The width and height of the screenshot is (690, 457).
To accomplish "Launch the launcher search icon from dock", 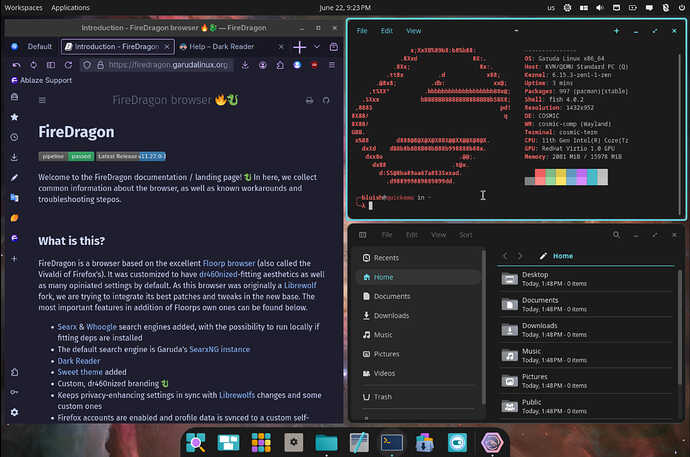I will [196, 442].
